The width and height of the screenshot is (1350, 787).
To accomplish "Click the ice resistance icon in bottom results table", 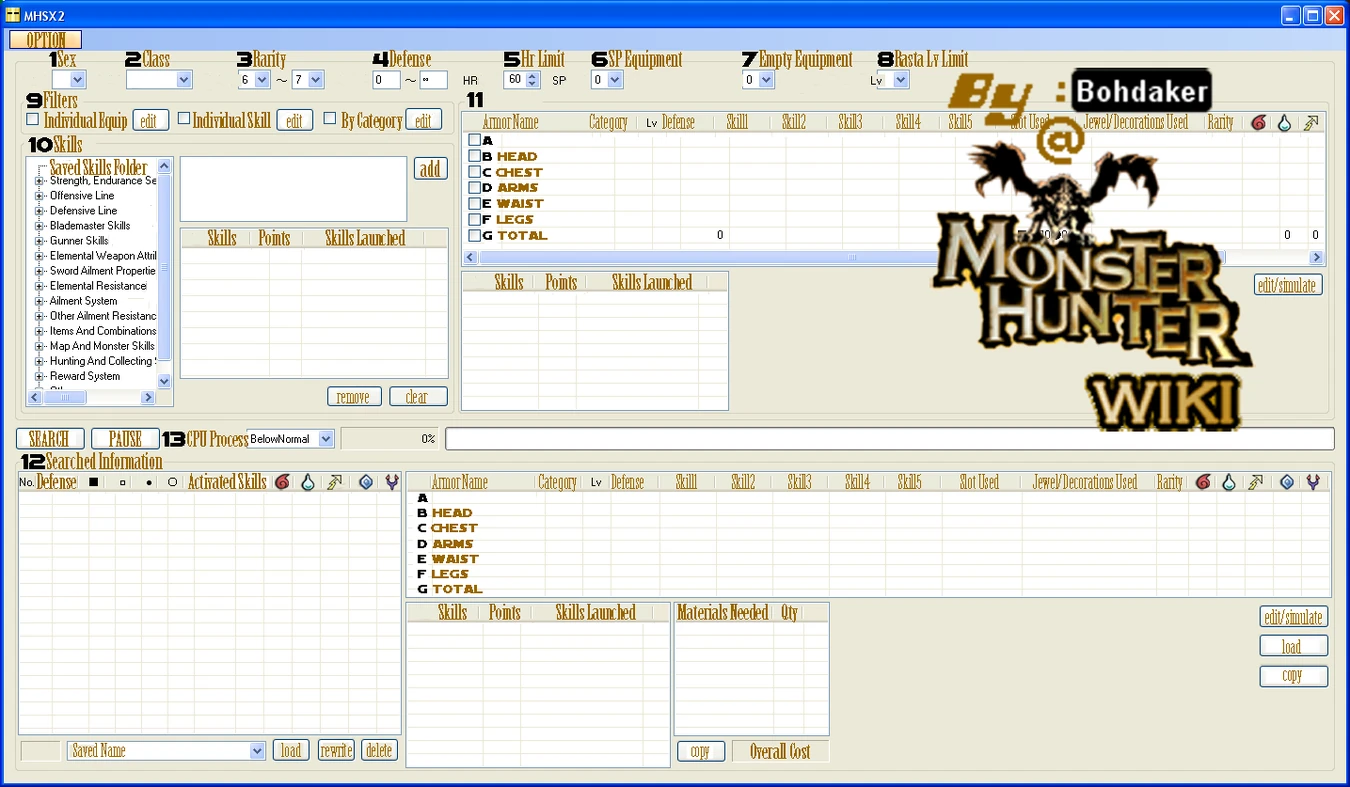I will (1287, 482).
